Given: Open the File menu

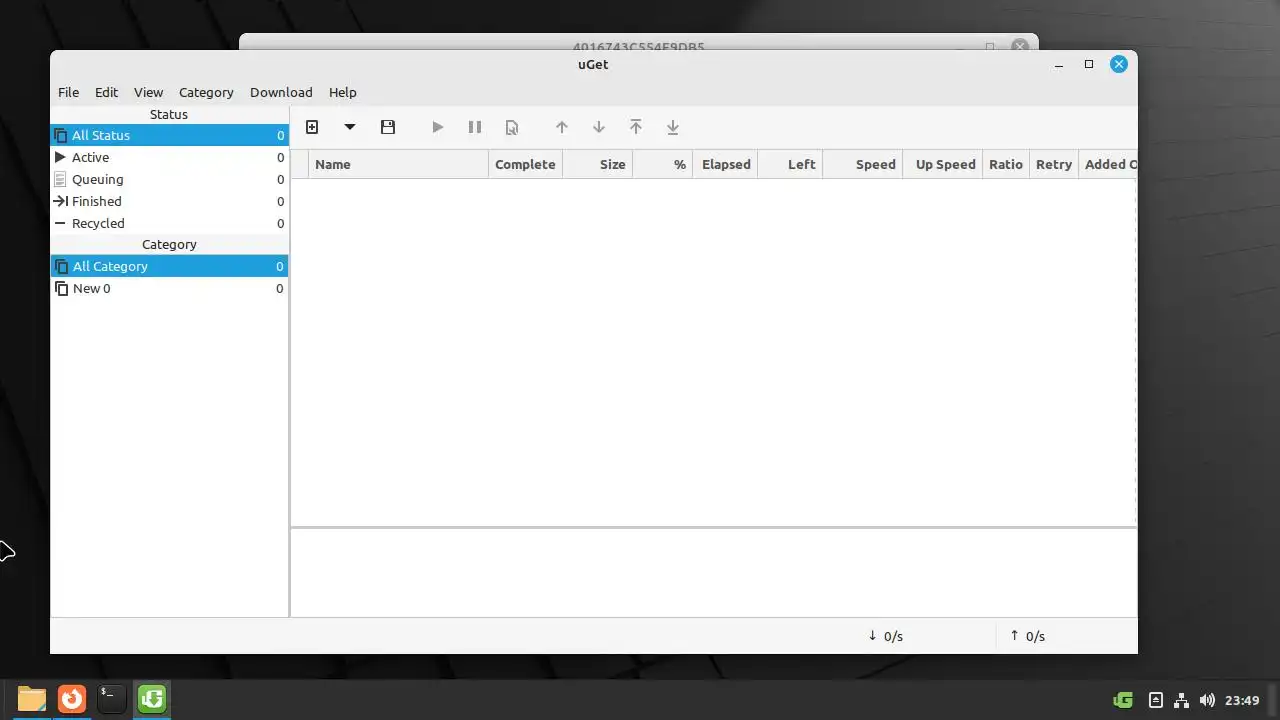Looking at the screenshot, I should coord(68,92).
